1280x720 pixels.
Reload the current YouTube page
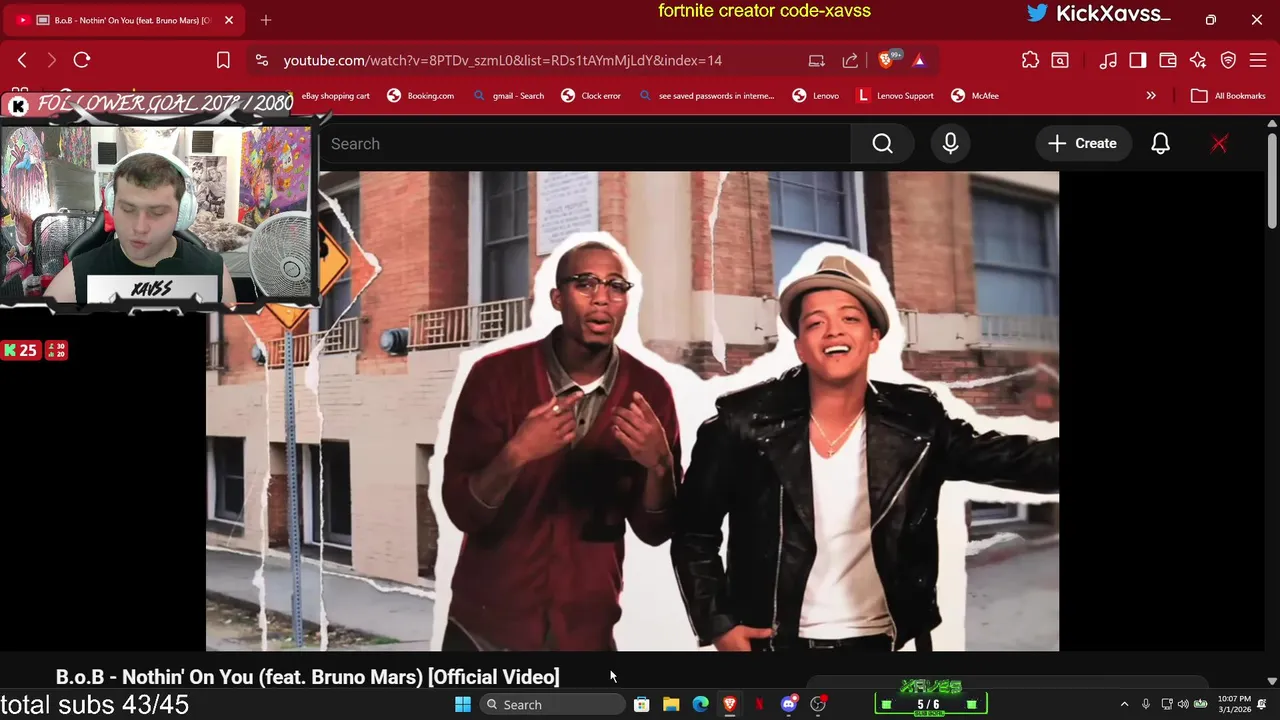pos(82,60)
